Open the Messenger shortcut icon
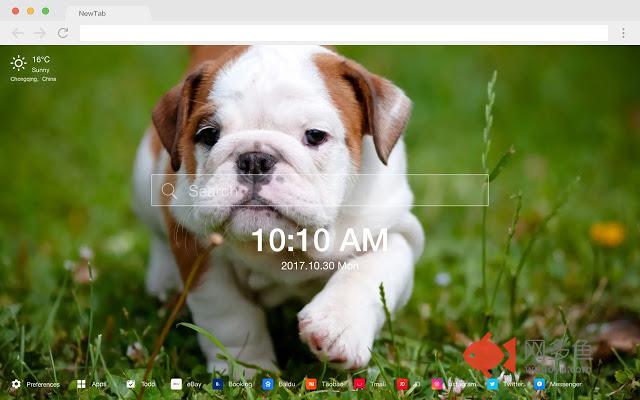The width and height of the screenshot is (640, 400). (x=540, y=384)
